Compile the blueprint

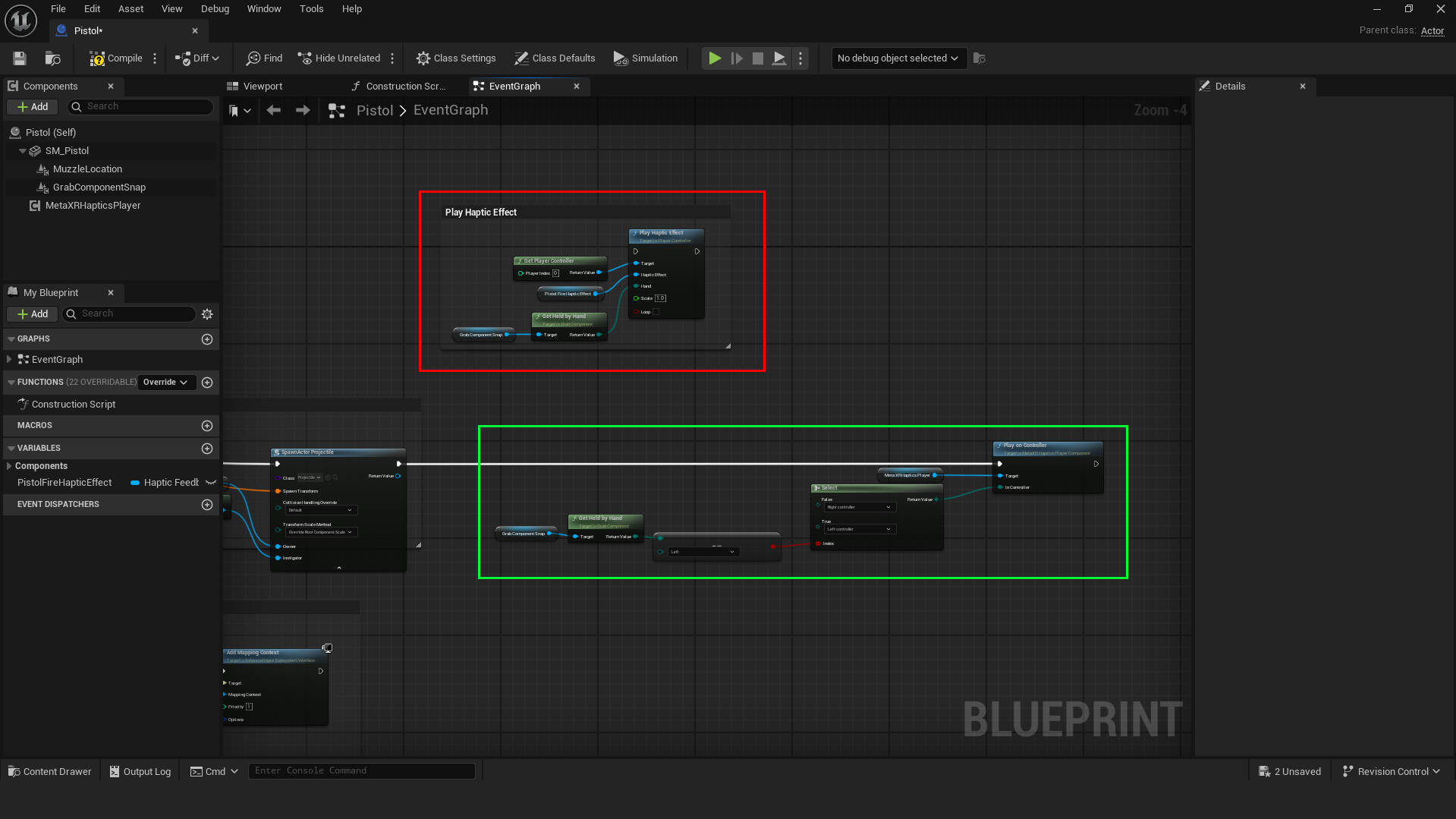tap(116, 58)
